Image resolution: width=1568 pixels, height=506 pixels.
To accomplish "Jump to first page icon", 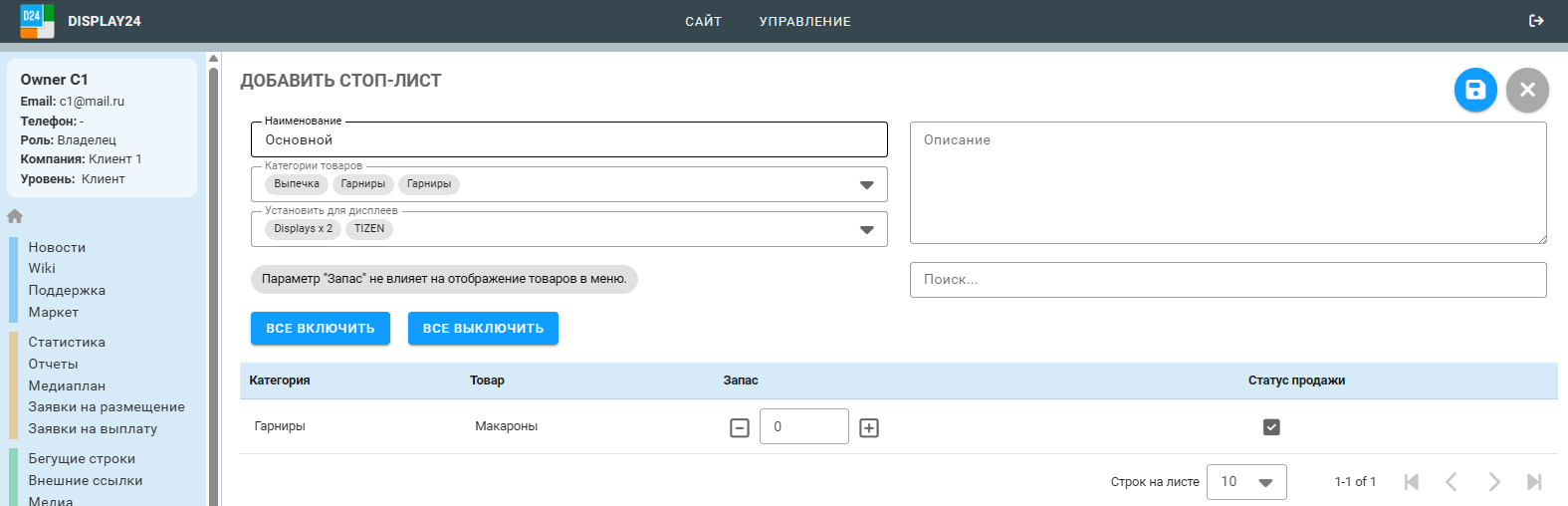I will coord(1411,482).
